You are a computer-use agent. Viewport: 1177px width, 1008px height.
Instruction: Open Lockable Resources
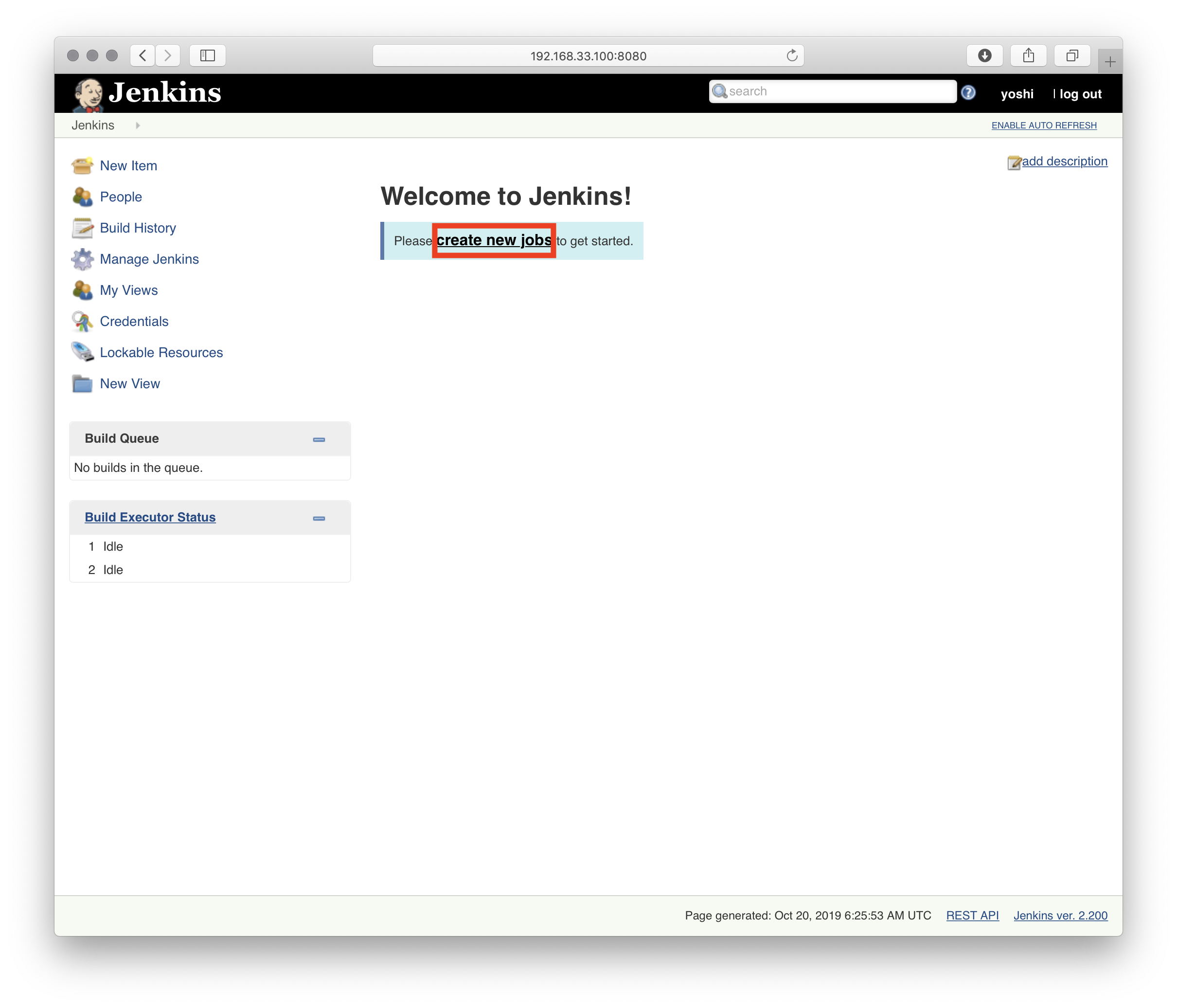(161, 353)
